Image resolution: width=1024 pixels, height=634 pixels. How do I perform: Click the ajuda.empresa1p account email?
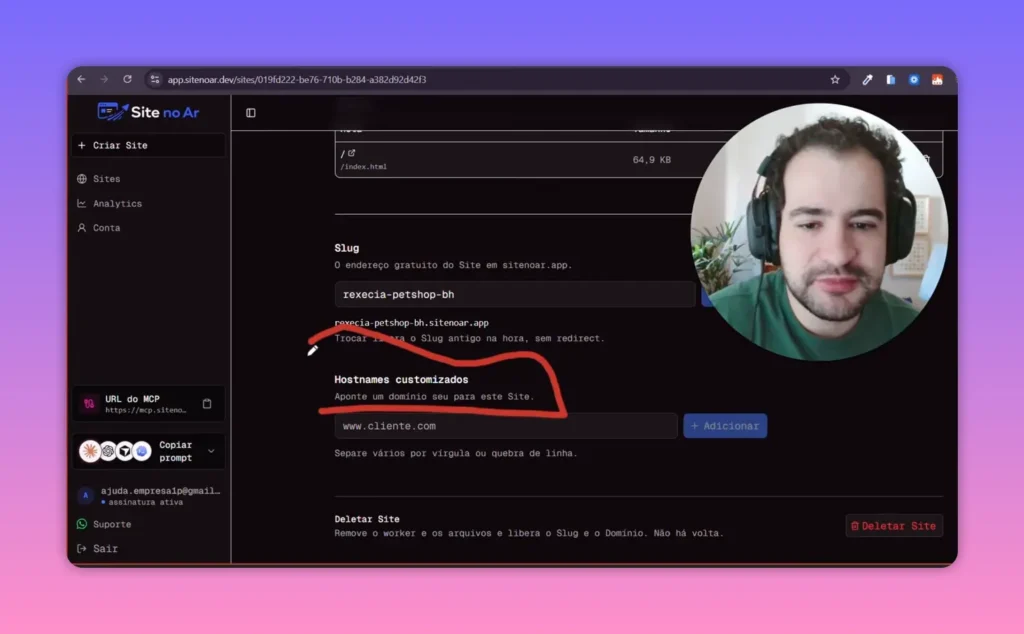(161, 490)
